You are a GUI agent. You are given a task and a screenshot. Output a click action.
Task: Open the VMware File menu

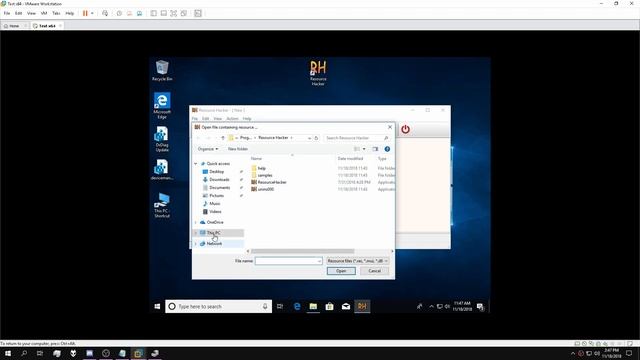tap(7, 13)
